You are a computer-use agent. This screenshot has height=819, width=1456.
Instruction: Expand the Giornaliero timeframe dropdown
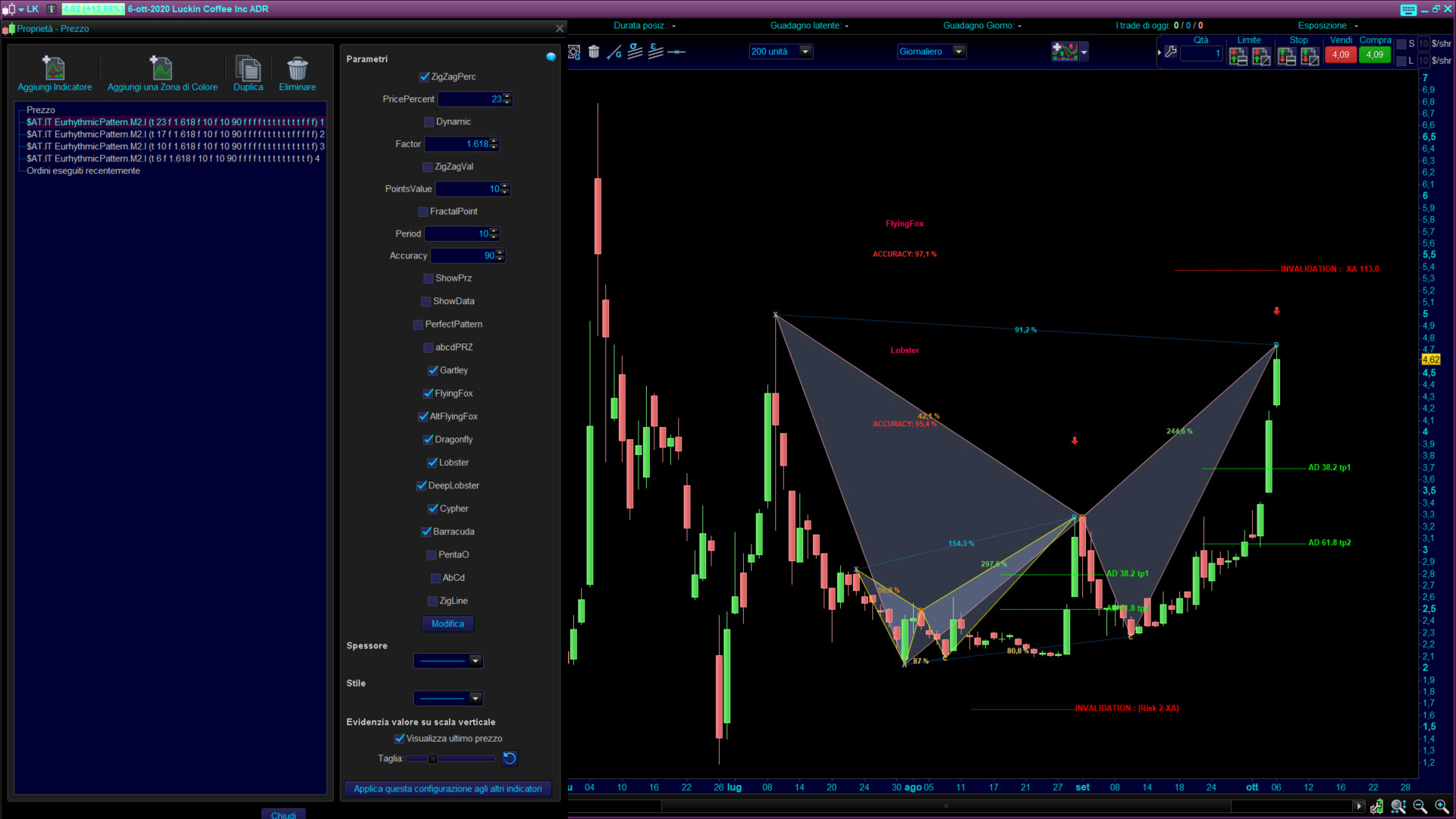click(959, 52)
